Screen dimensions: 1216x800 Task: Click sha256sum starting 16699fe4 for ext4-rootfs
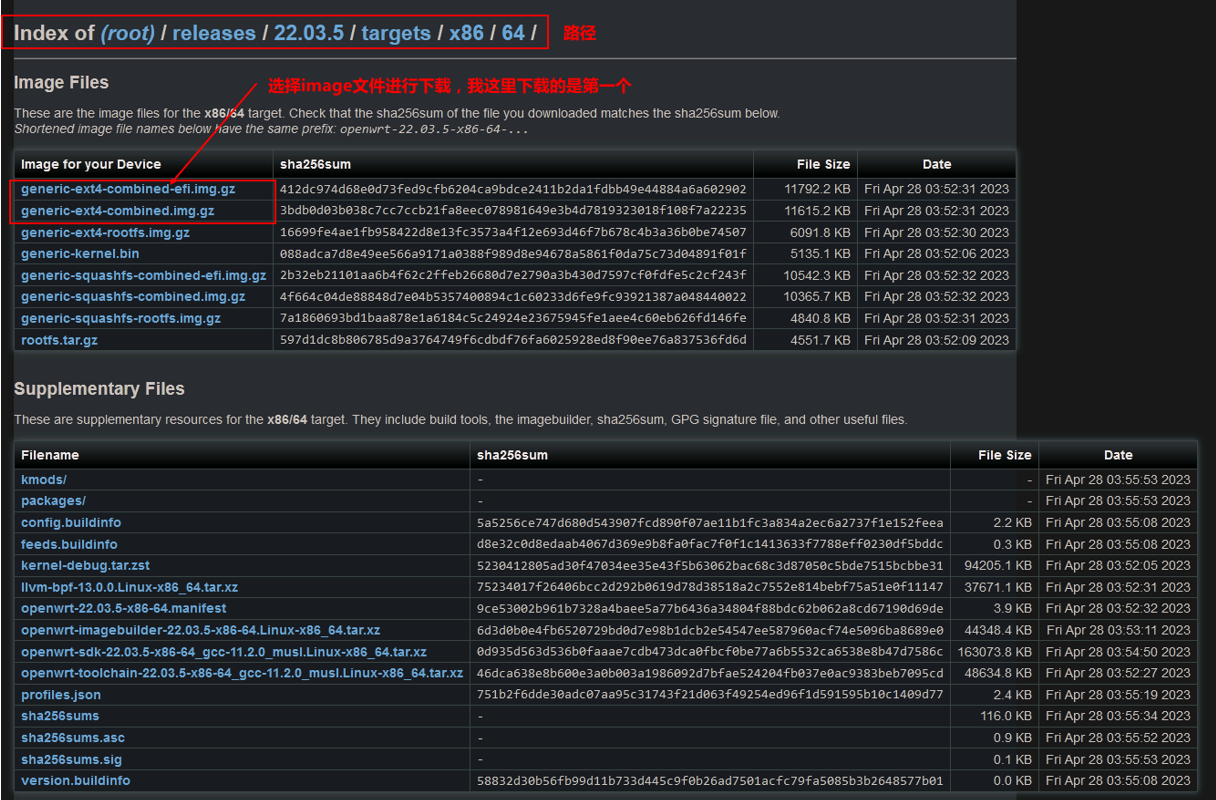pos(513,233)
